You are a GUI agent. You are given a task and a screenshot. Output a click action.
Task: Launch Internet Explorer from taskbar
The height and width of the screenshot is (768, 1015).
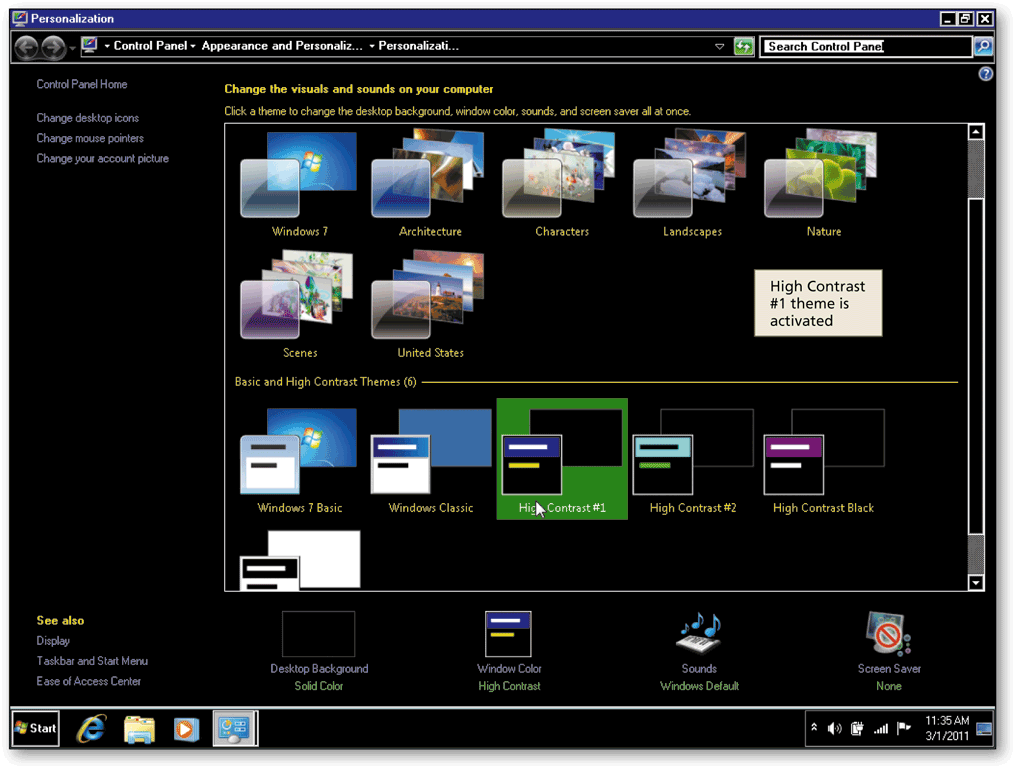(91, 728)
